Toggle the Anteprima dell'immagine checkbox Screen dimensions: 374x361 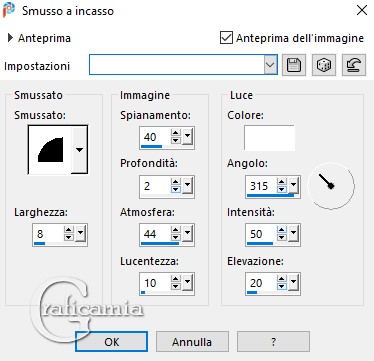click(226, 38)
